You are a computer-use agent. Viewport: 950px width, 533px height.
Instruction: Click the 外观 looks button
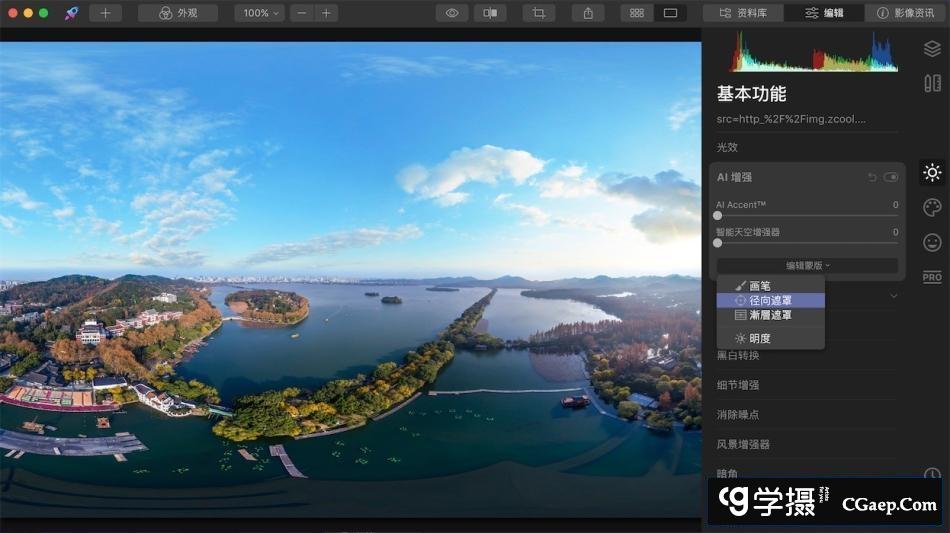tap(178, 13)
